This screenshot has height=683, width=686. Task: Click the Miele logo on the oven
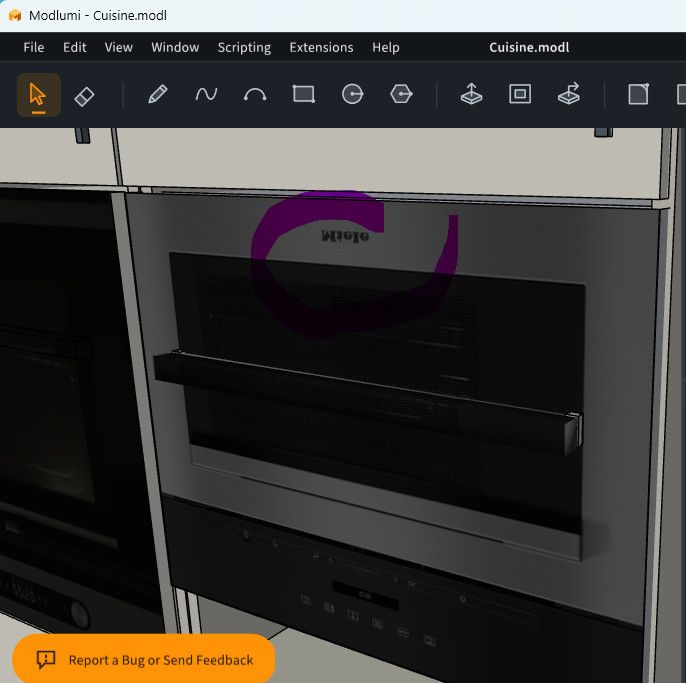pyautogui.click(x=345, y=236)
